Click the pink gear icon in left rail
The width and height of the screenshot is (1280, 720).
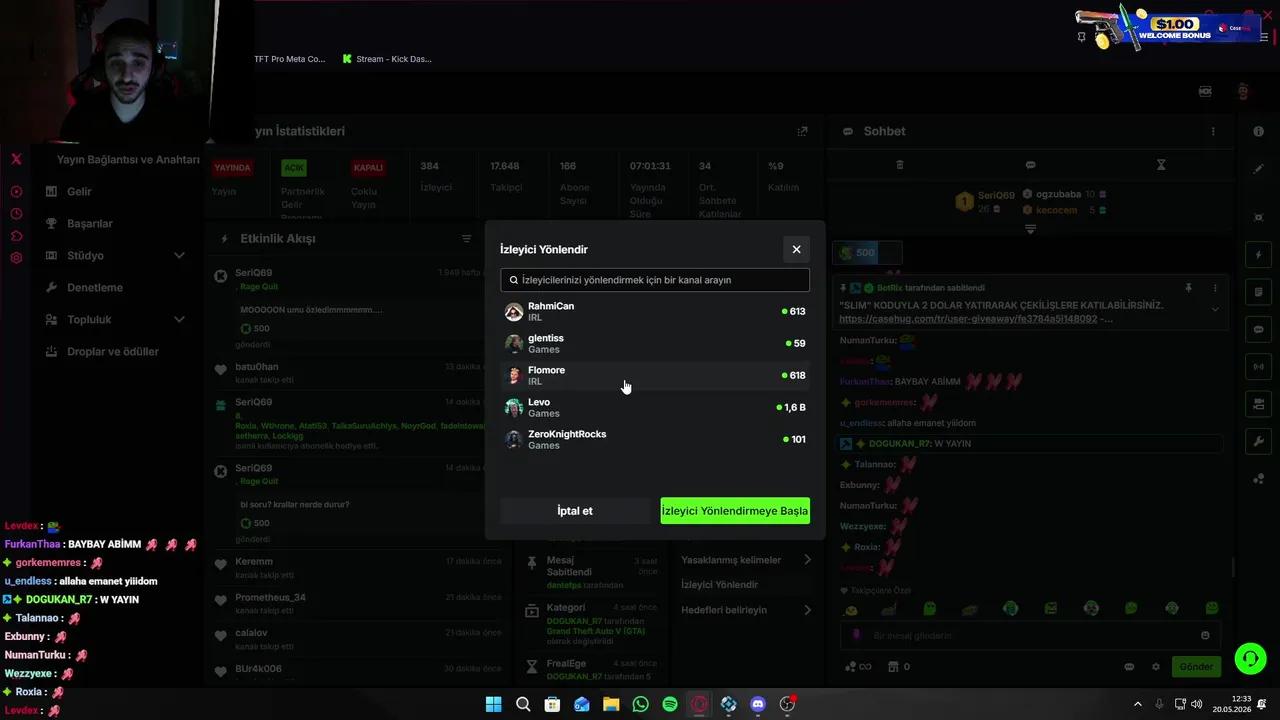pyautogui.click(x=16, y=258)
